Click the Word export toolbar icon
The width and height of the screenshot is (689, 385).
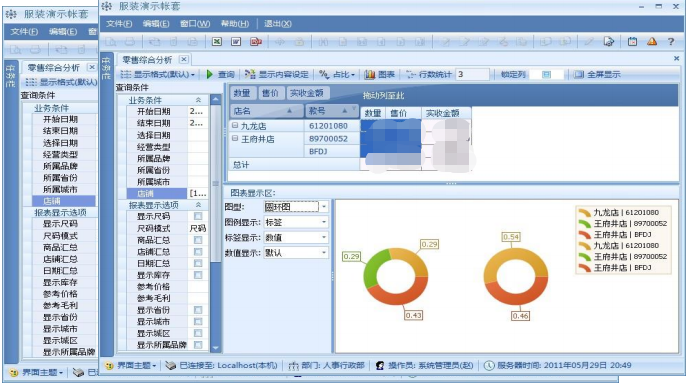(x=236, y=42)
